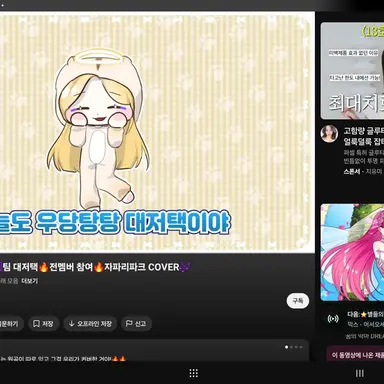Click the chibi video player area
384x384 pixels.
[x=157, y=132]
